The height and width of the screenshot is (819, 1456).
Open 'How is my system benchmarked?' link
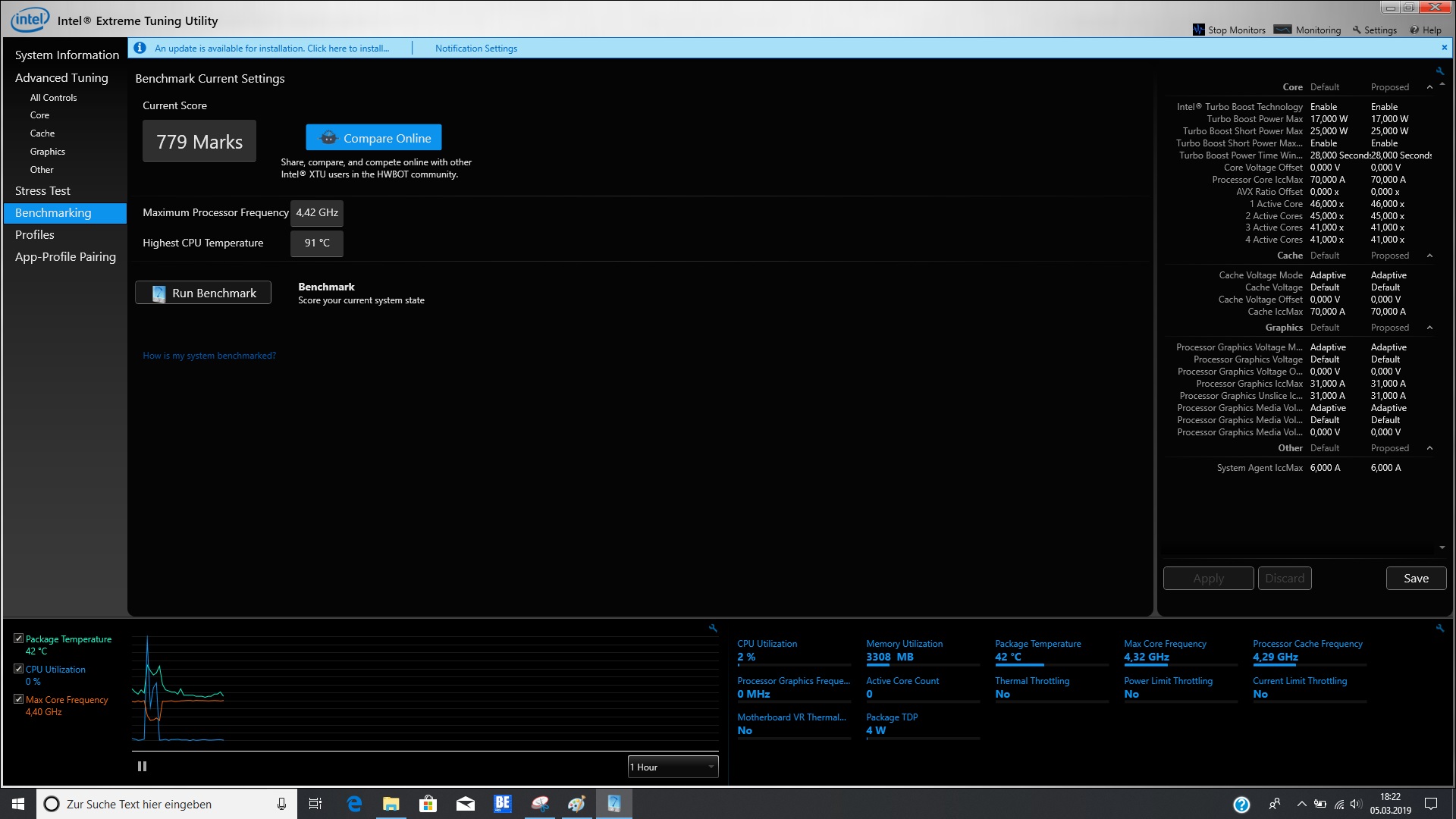209,356
